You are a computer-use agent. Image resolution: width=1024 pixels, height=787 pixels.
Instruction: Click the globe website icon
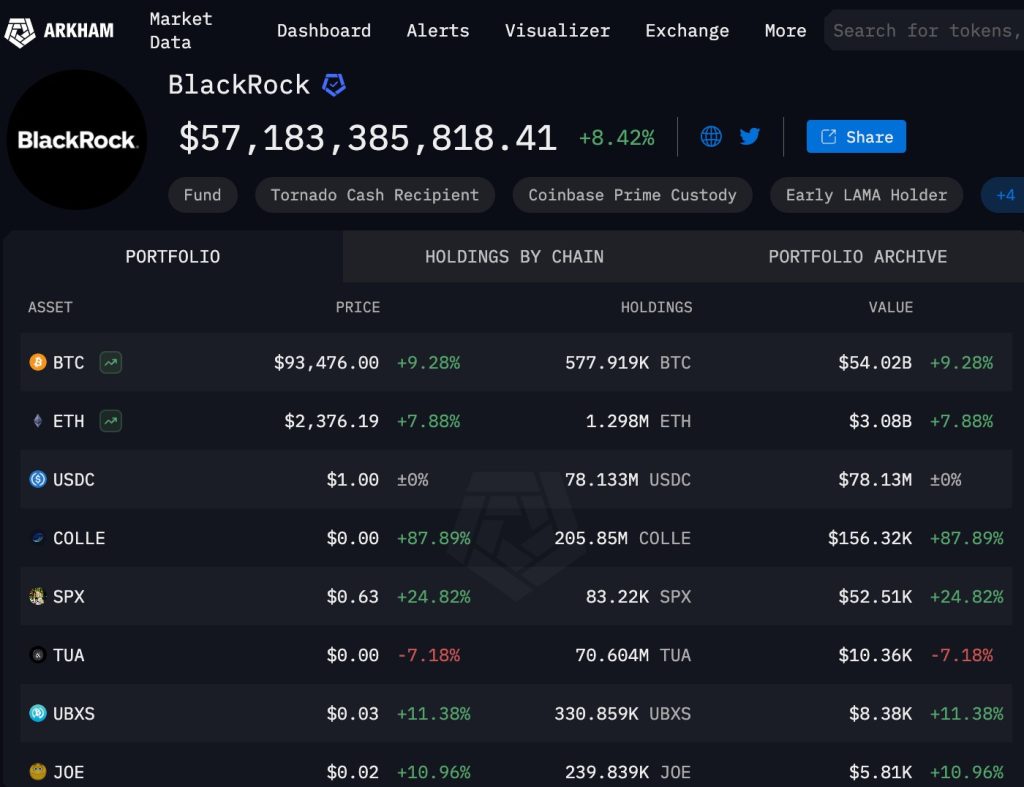click(x=710, y=136)
